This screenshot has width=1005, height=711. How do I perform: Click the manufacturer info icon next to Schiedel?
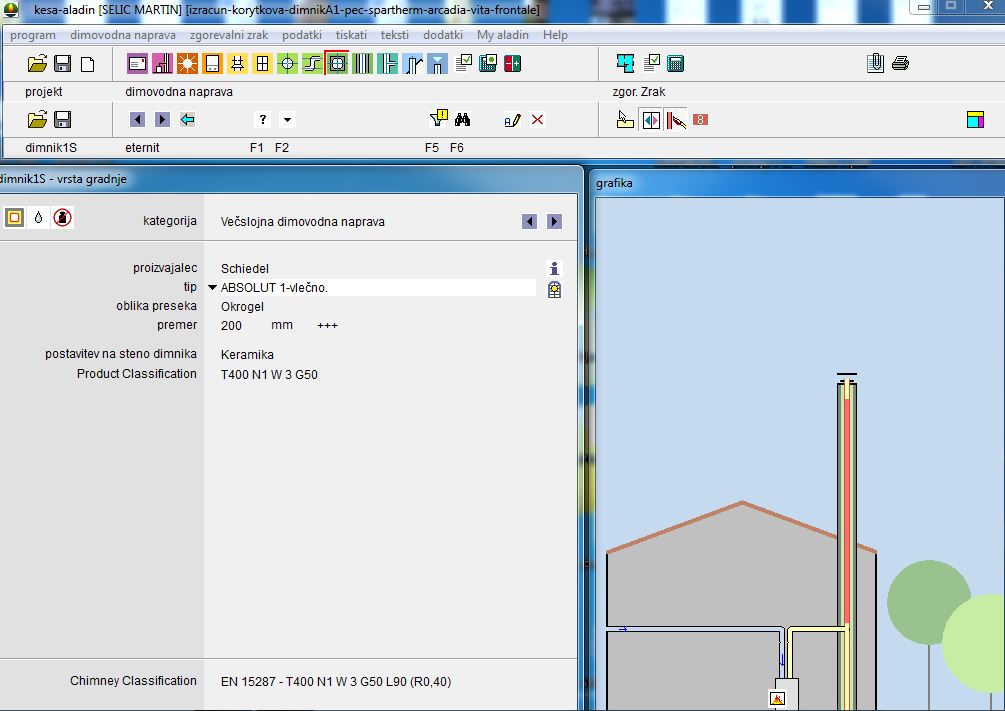[x=555, y=268]
